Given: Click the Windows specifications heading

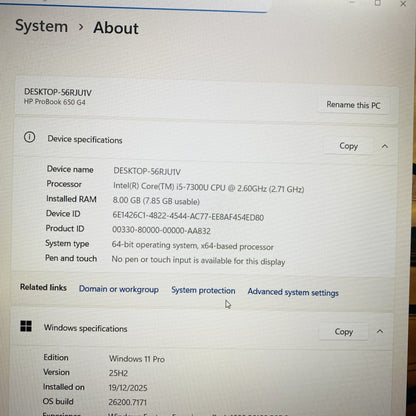Looking at the screenshot, I should [85, 328].
